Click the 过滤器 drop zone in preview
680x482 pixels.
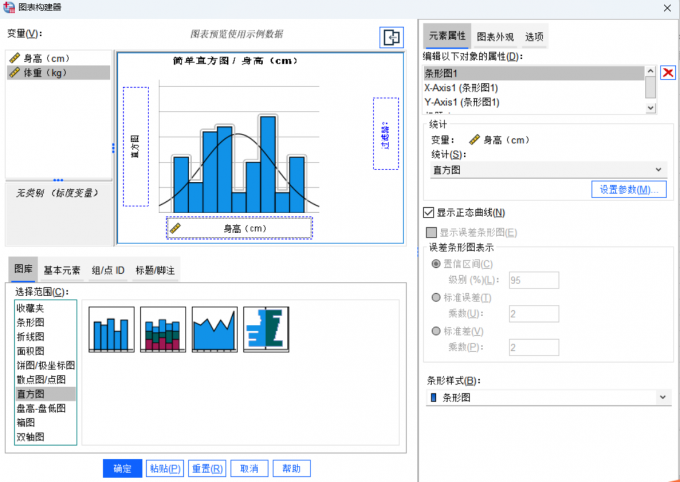[x=386, y=134]
